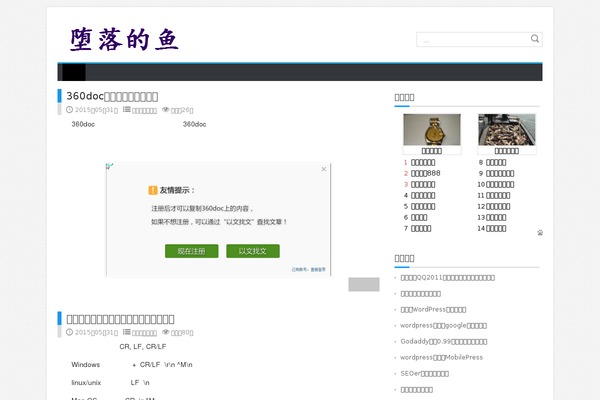The width and height of the screenshot is (600, 400).
Task: Open the blog logo 堕落的鱼
Action: click(x=125, y=39)
